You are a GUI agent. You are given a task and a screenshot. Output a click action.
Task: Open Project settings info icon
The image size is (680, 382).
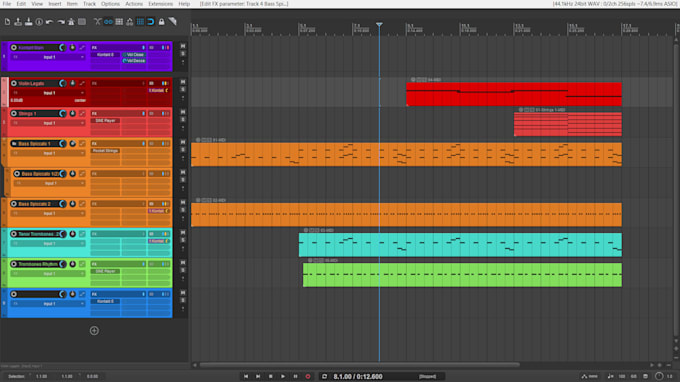click(x=39, y=22)
